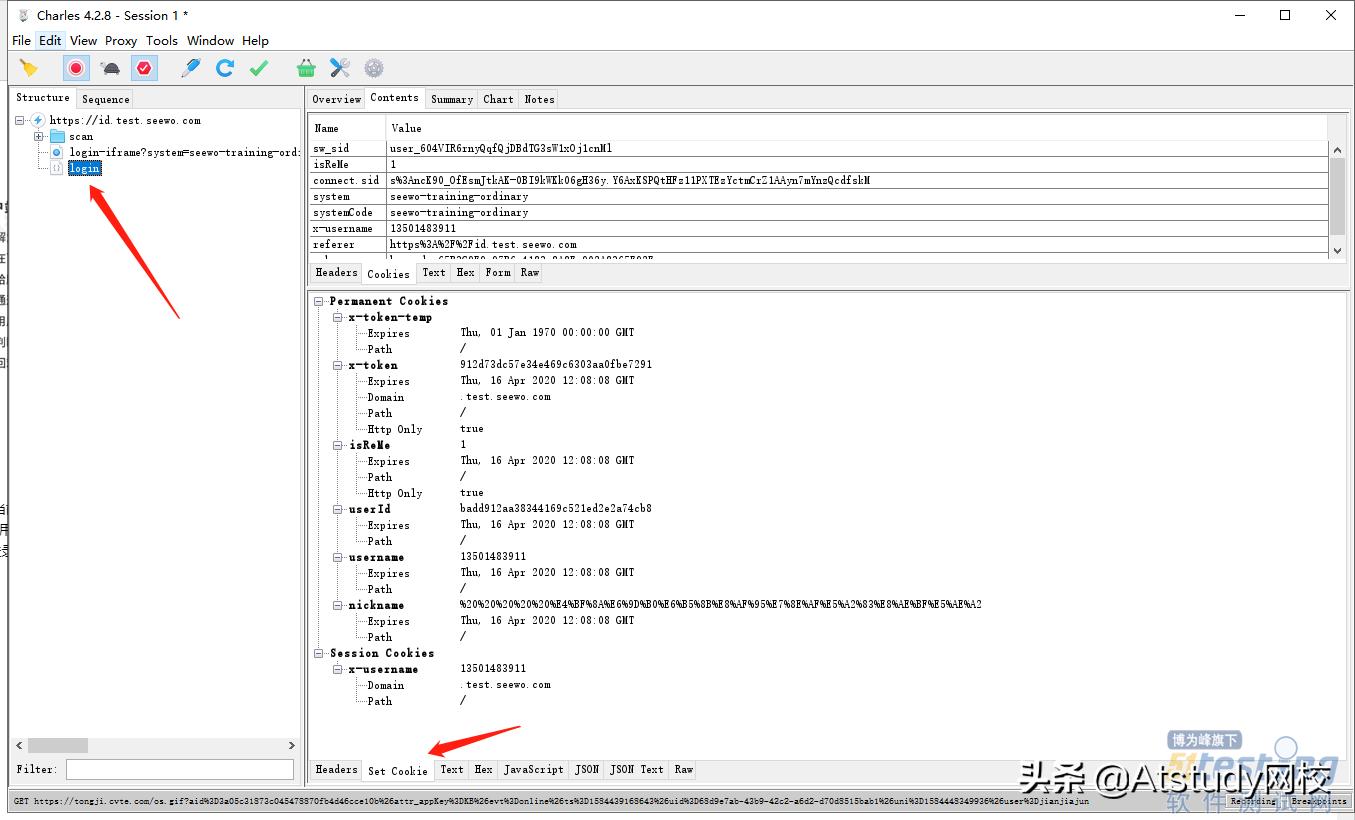Select the login request in tree
Image resolution: width=1355 pixels, height=820 pixels.
coord(84,169)
